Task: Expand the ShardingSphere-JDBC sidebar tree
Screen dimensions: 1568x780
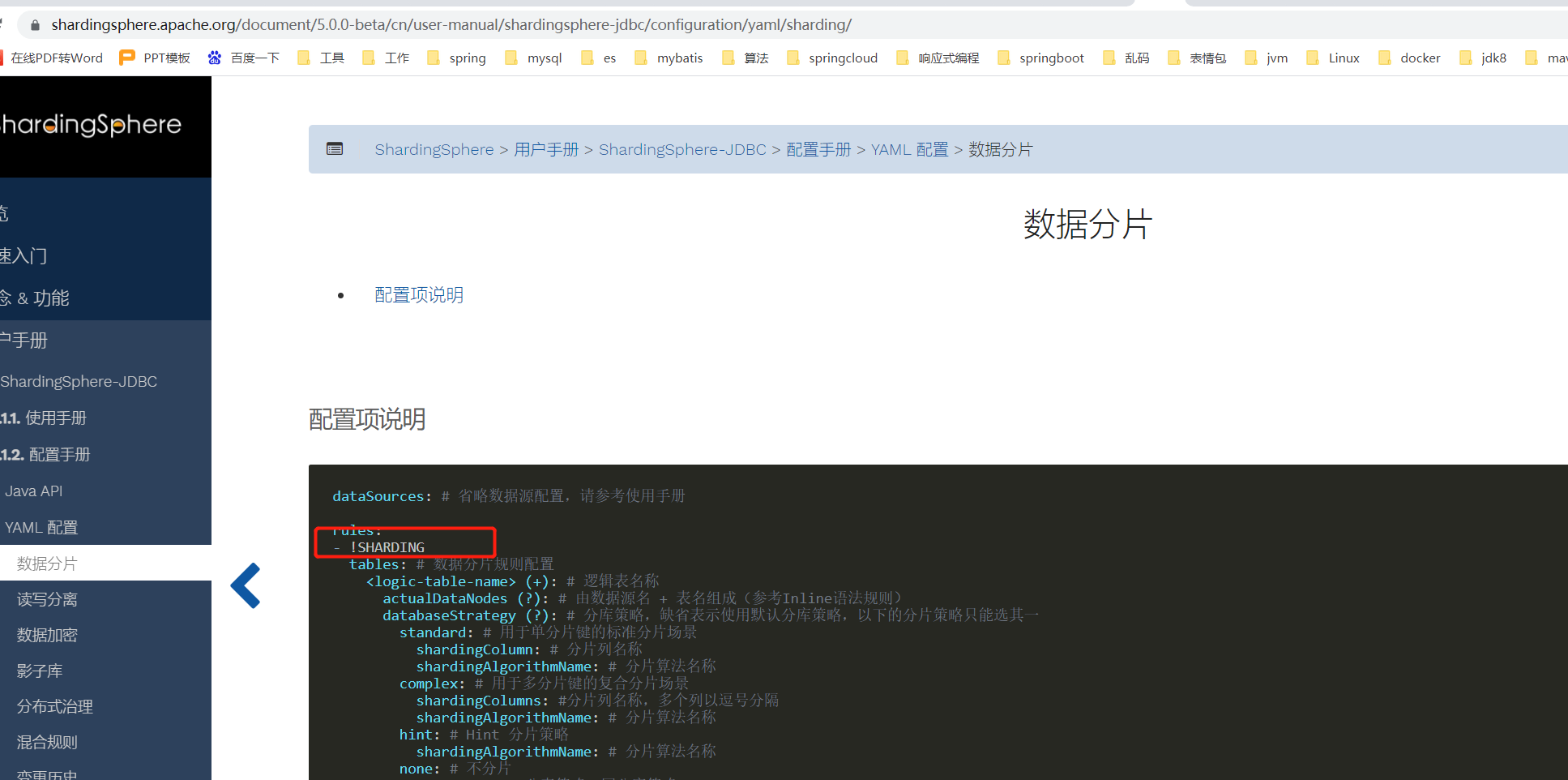Action: point(79,381)
